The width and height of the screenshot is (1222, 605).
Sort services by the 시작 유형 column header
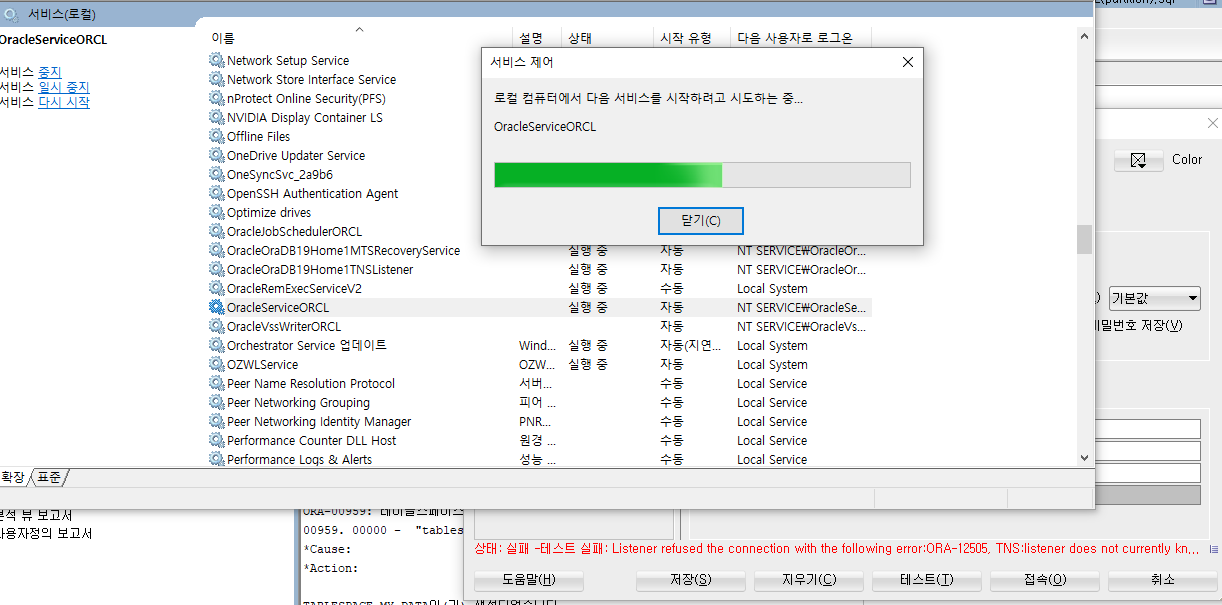pyautogui.click(x=692, y=38)
